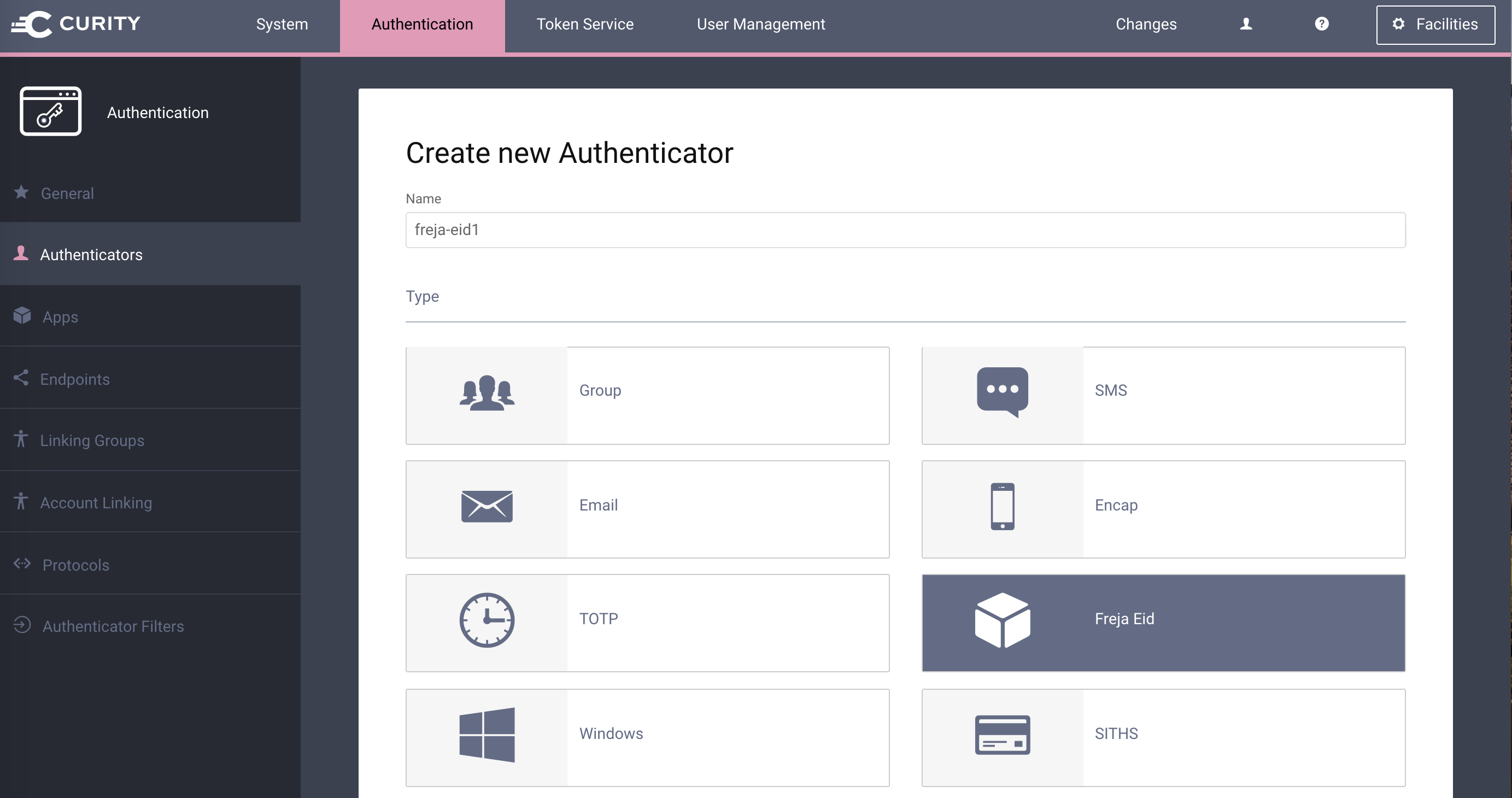Click the Authentication key window icon in sidebar
The height and width of the screenshot is (798, 1512).
[50, 112]
